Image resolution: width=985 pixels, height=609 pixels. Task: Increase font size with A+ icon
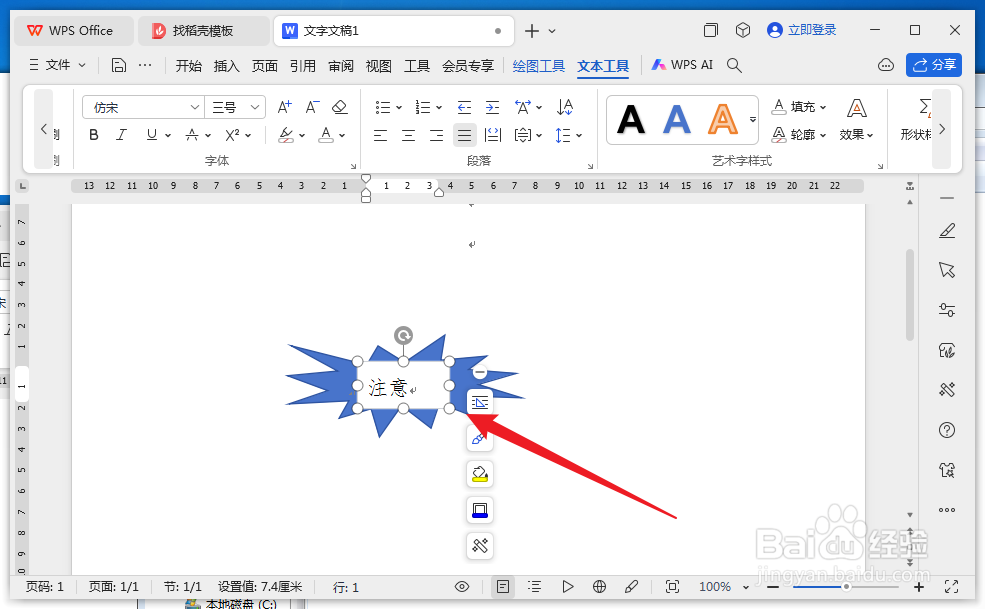coord(285,107)
